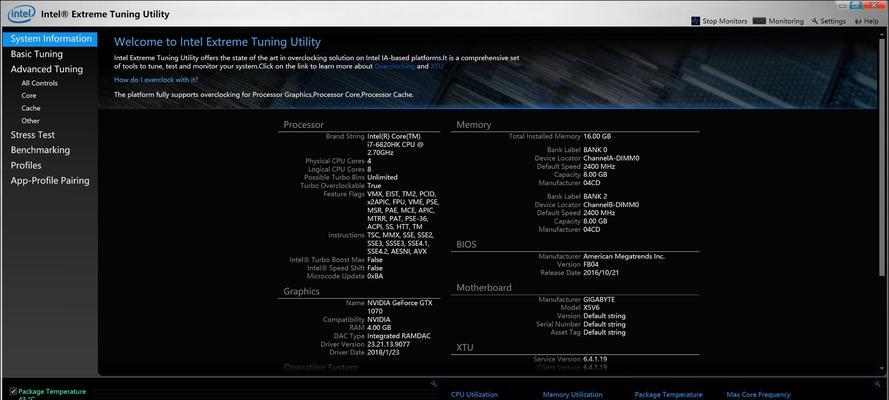Open Advanced Tuning section

[46, 69]
